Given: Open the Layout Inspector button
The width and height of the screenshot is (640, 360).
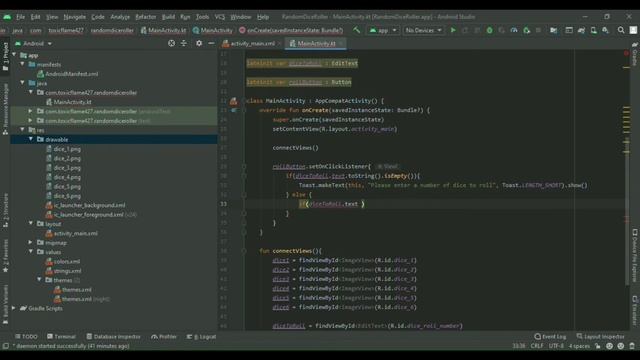Looking at the screenshot, I should point(600,337).
